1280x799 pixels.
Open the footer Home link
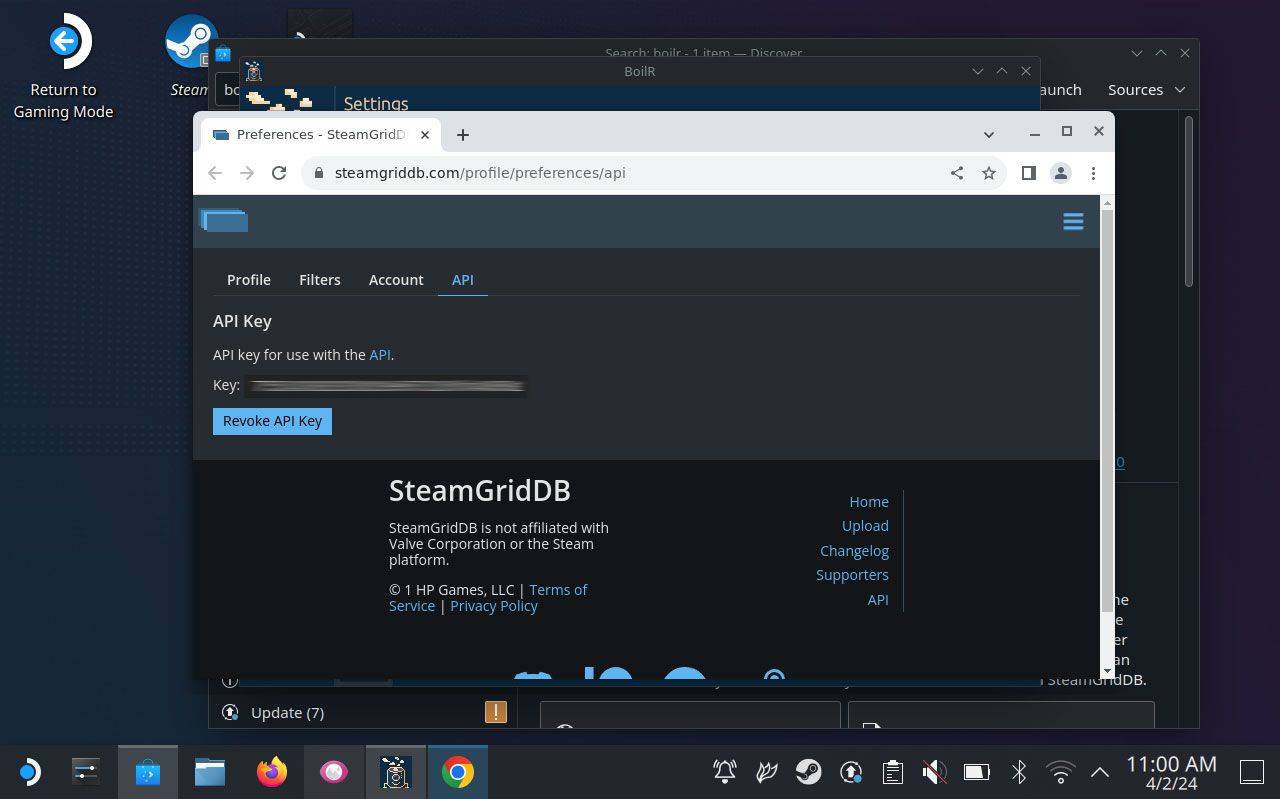(869, 502)
